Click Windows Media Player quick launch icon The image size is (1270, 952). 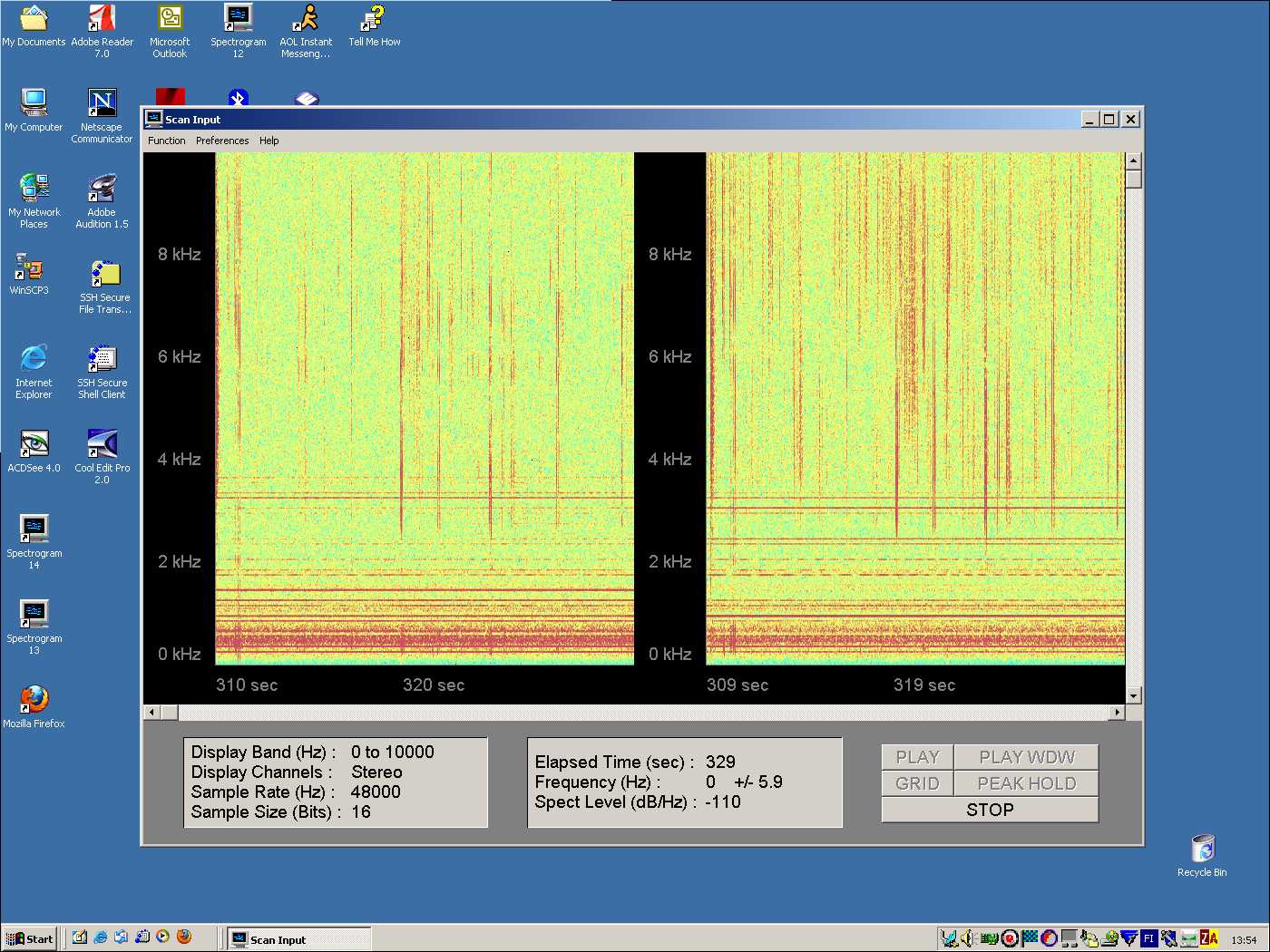(x=163, y=937)
